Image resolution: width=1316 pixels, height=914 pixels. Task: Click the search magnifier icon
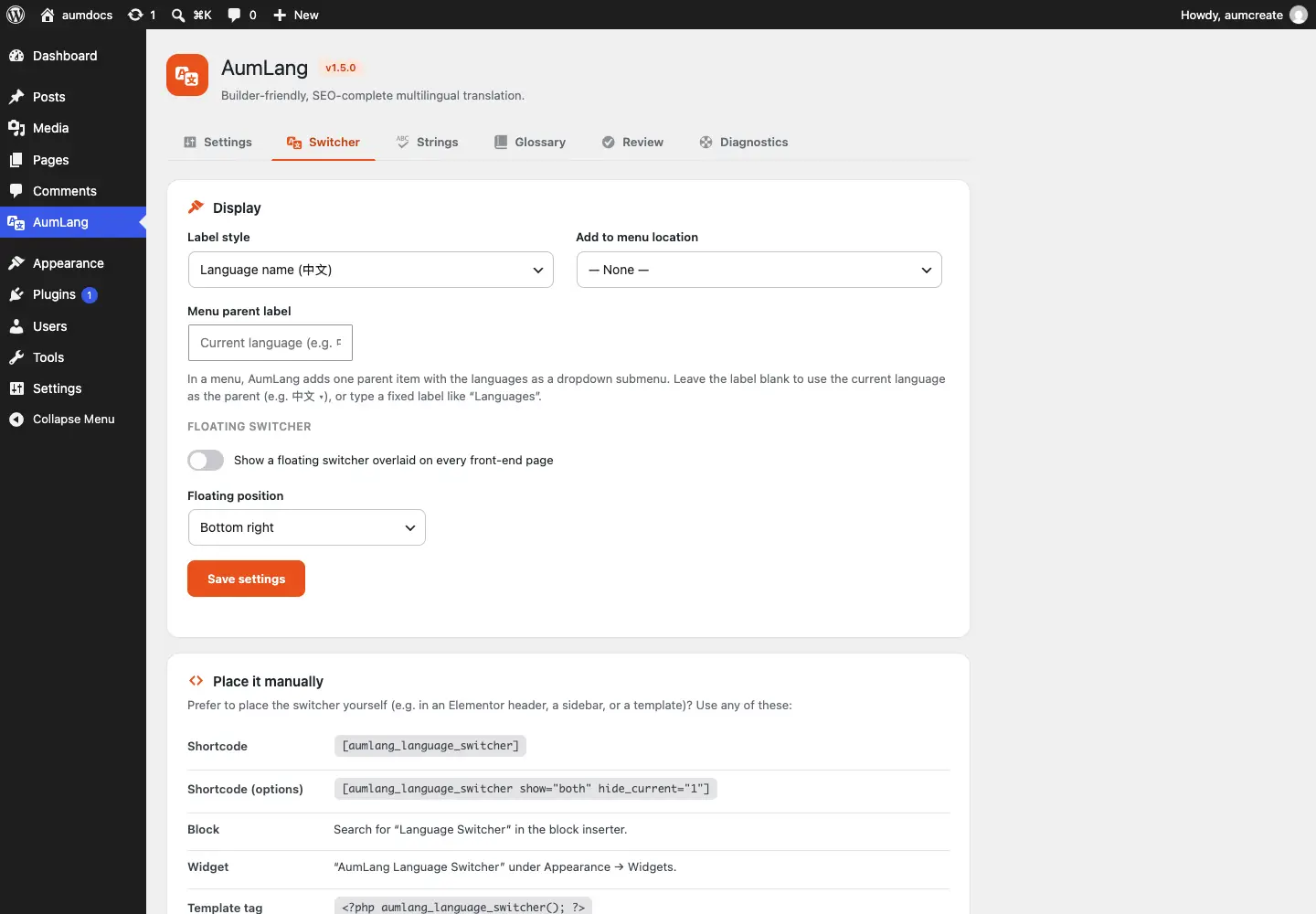(178, 15)
